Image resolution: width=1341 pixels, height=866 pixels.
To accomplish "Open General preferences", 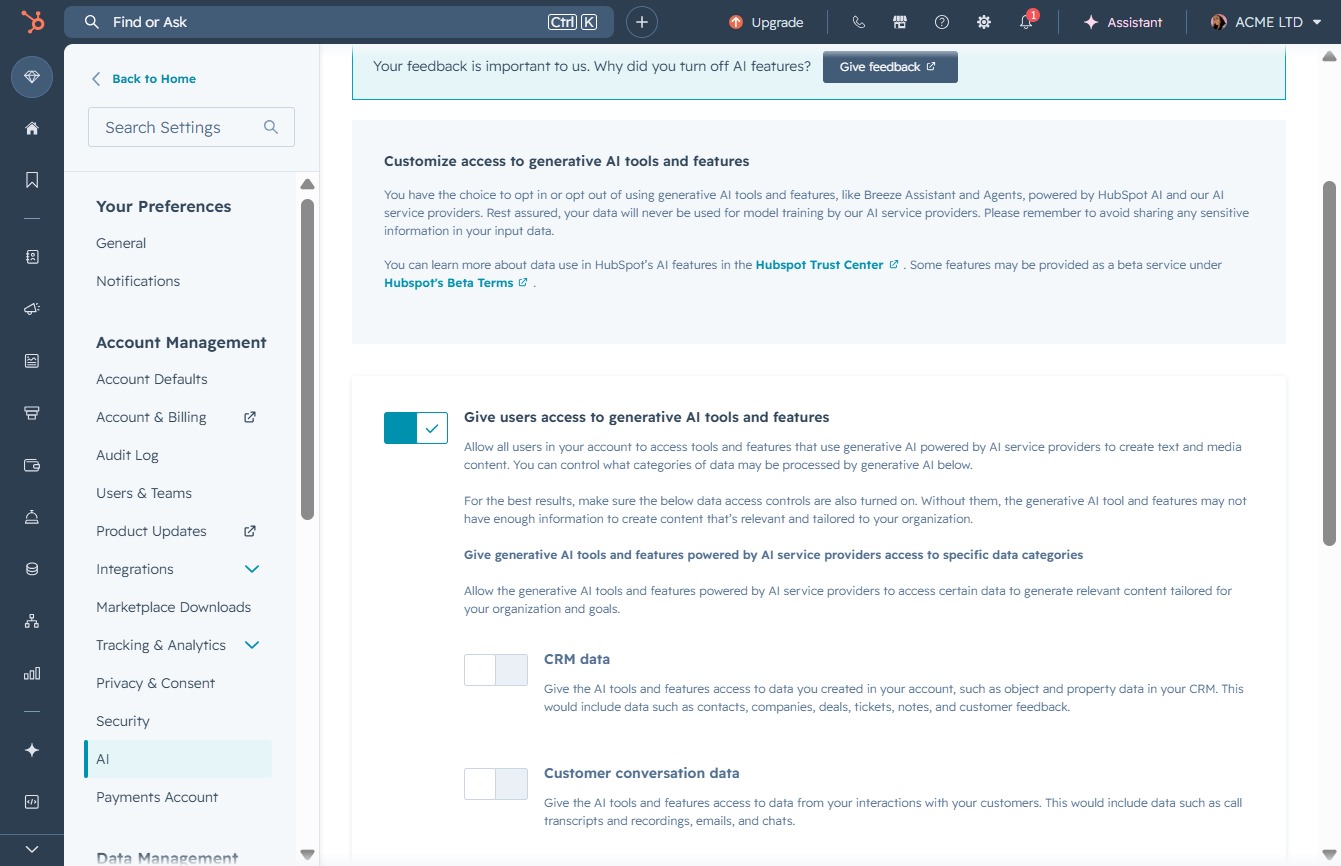I will (121, 243).
